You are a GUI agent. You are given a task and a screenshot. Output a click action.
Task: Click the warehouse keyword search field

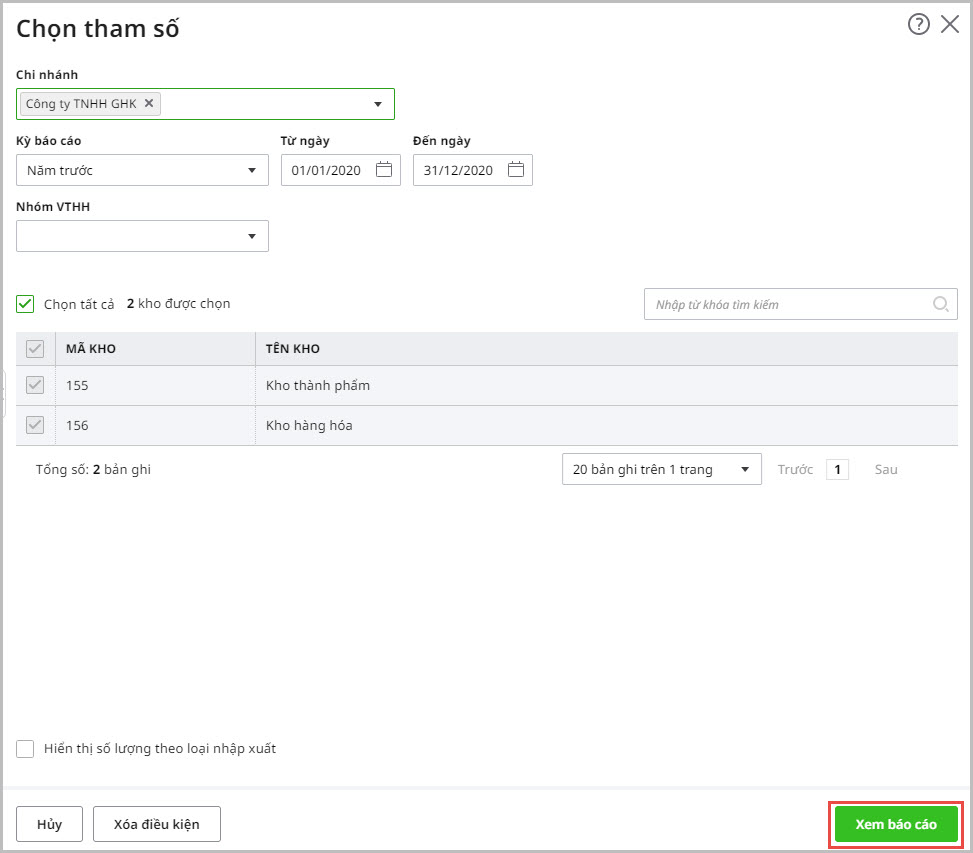[x=788, y=304]
